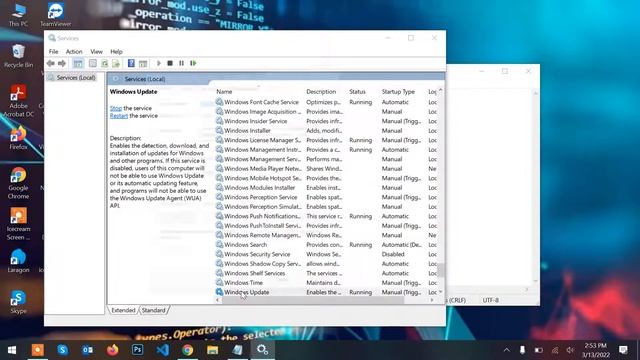This screenshot has width=640, height=360.
Task: Click scroll-up arrow of services list
Action: point(440,90)
